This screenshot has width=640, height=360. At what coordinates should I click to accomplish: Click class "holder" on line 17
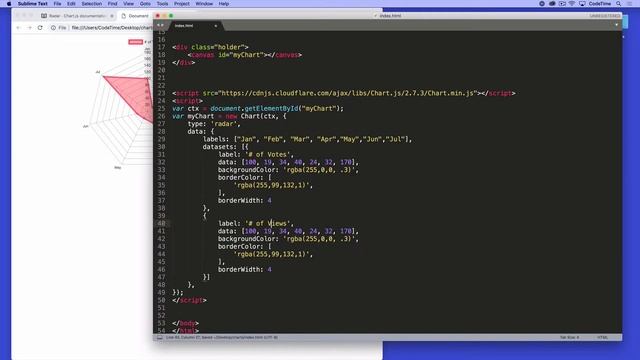click(229, 47)
